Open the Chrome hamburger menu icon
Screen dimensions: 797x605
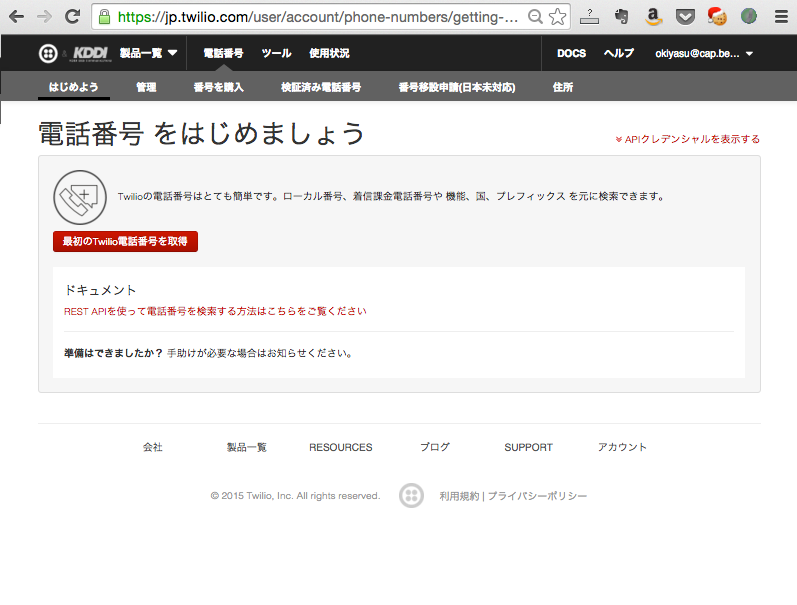click(781, 17)
